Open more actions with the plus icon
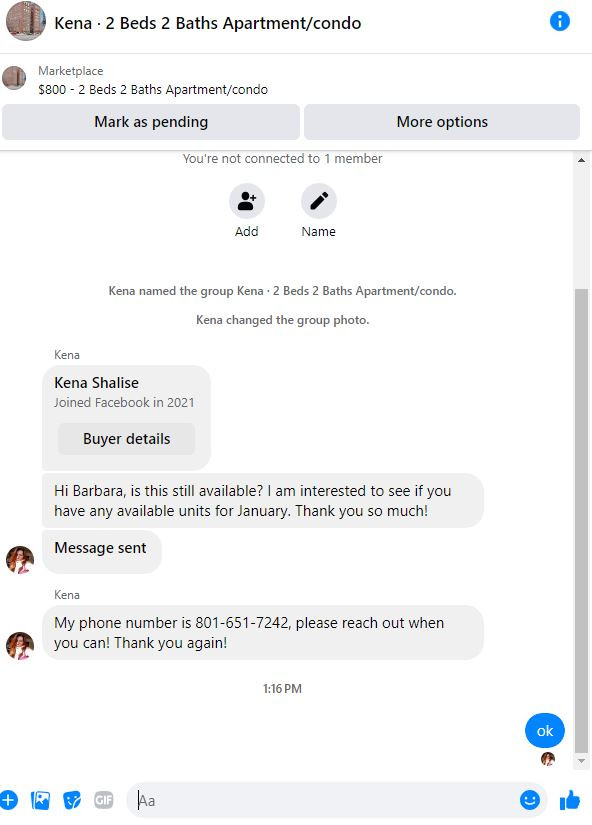The height and width of the screenshot is (825, 592). pyautogui.click(x=8, y=800)
